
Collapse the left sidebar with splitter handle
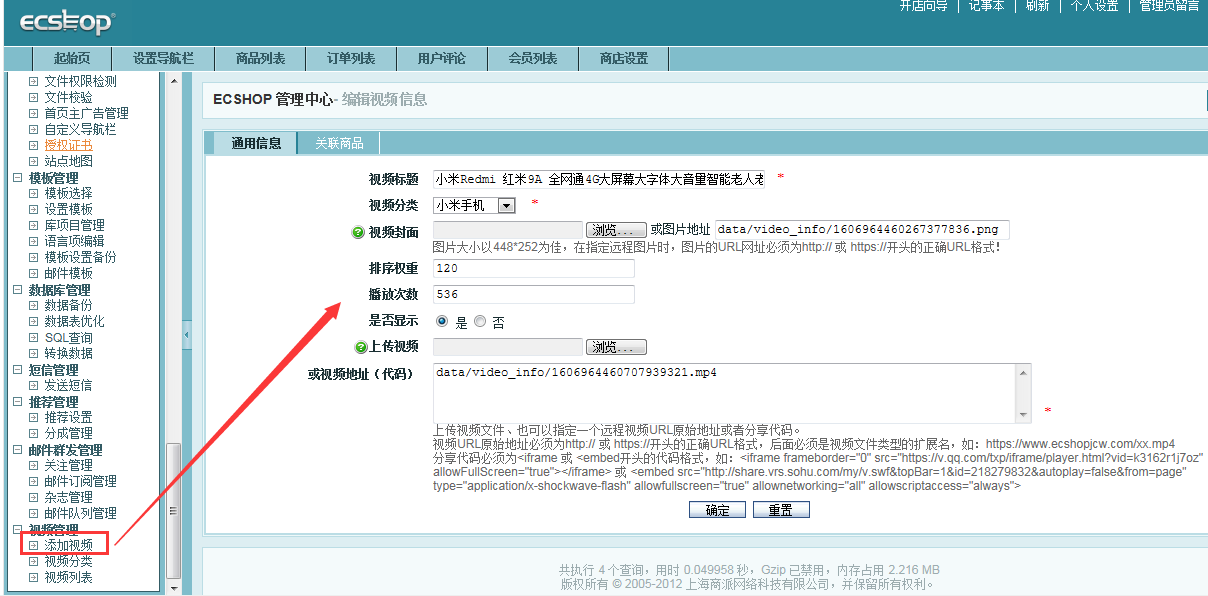(x=187, y=335)
